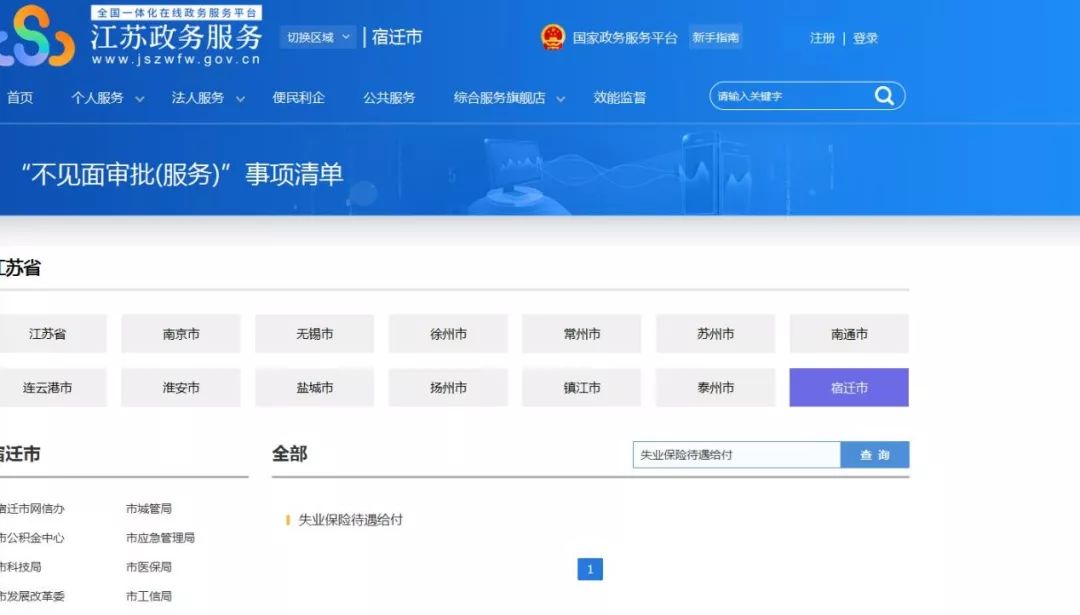Click page number 1 in pagination
The width and height of the screenshot is (1080, 615).
pyautogui.click(x=590, y=569)
